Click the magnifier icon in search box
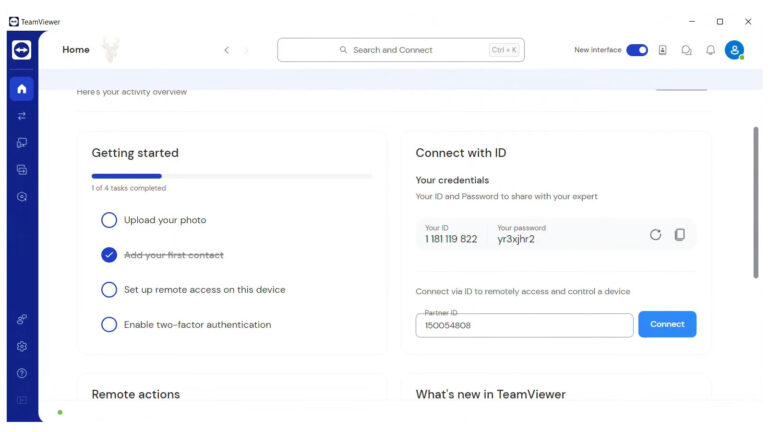Image resolution: width=768 pixels, height=432 pixels. point(343,50)
